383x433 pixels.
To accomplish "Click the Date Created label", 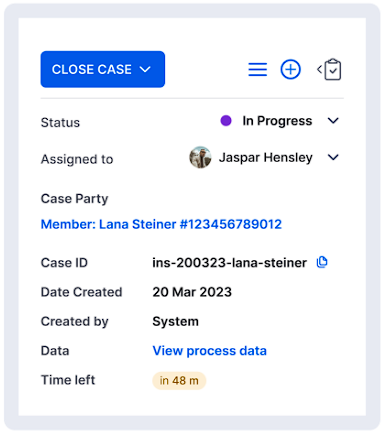I will tap(81, 292).
